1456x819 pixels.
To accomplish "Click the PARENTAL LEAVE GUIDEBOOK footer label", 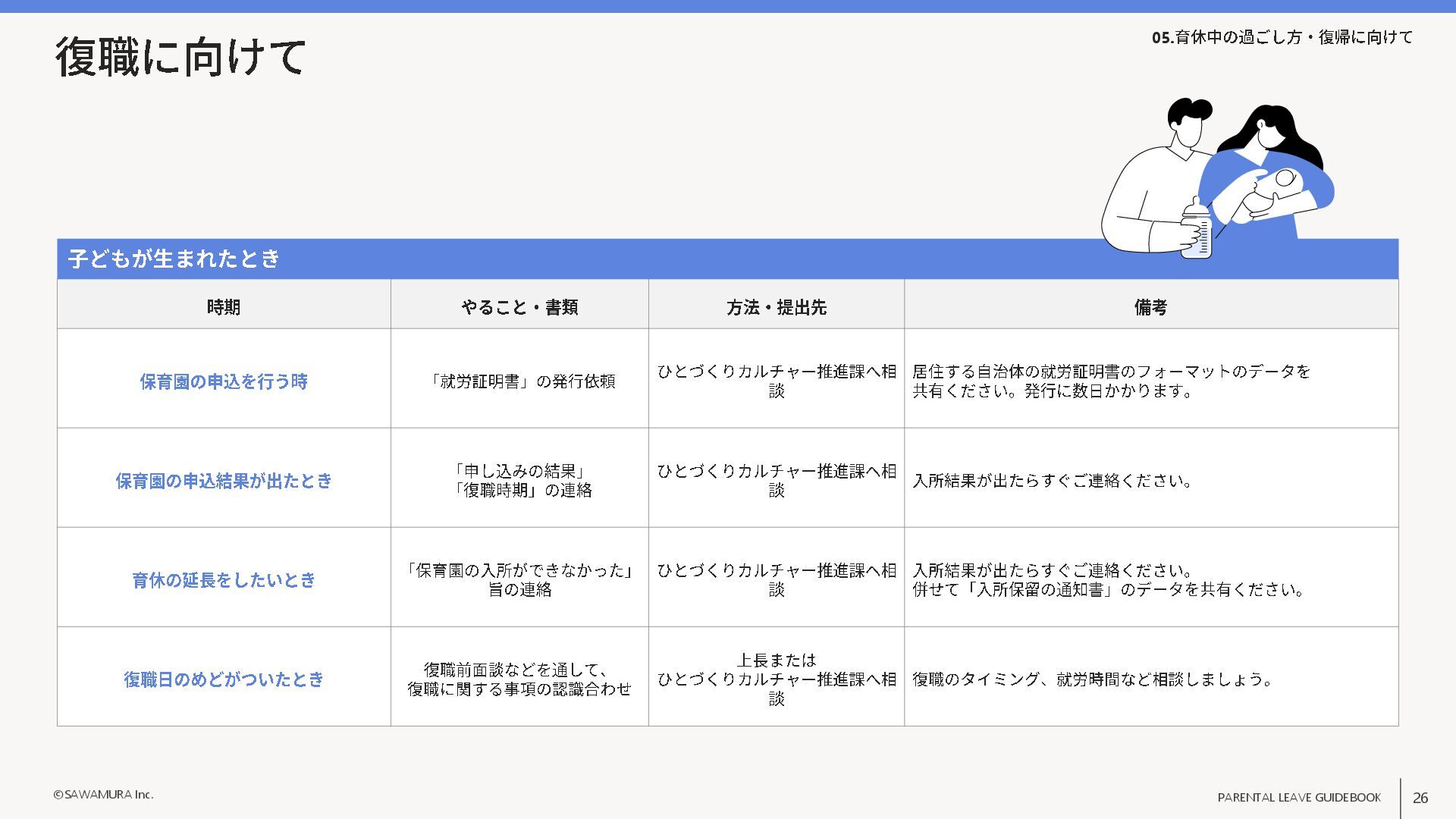I will [1299, 797].
